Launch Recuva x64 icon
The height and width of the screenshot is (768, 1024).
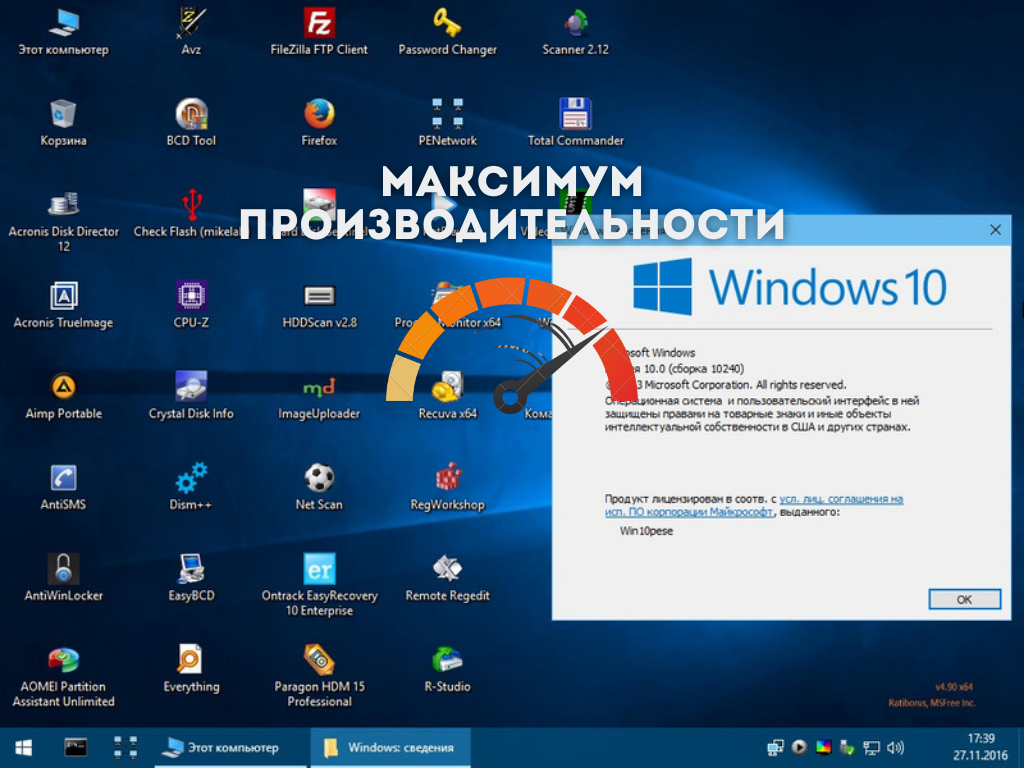click(447, 396)
